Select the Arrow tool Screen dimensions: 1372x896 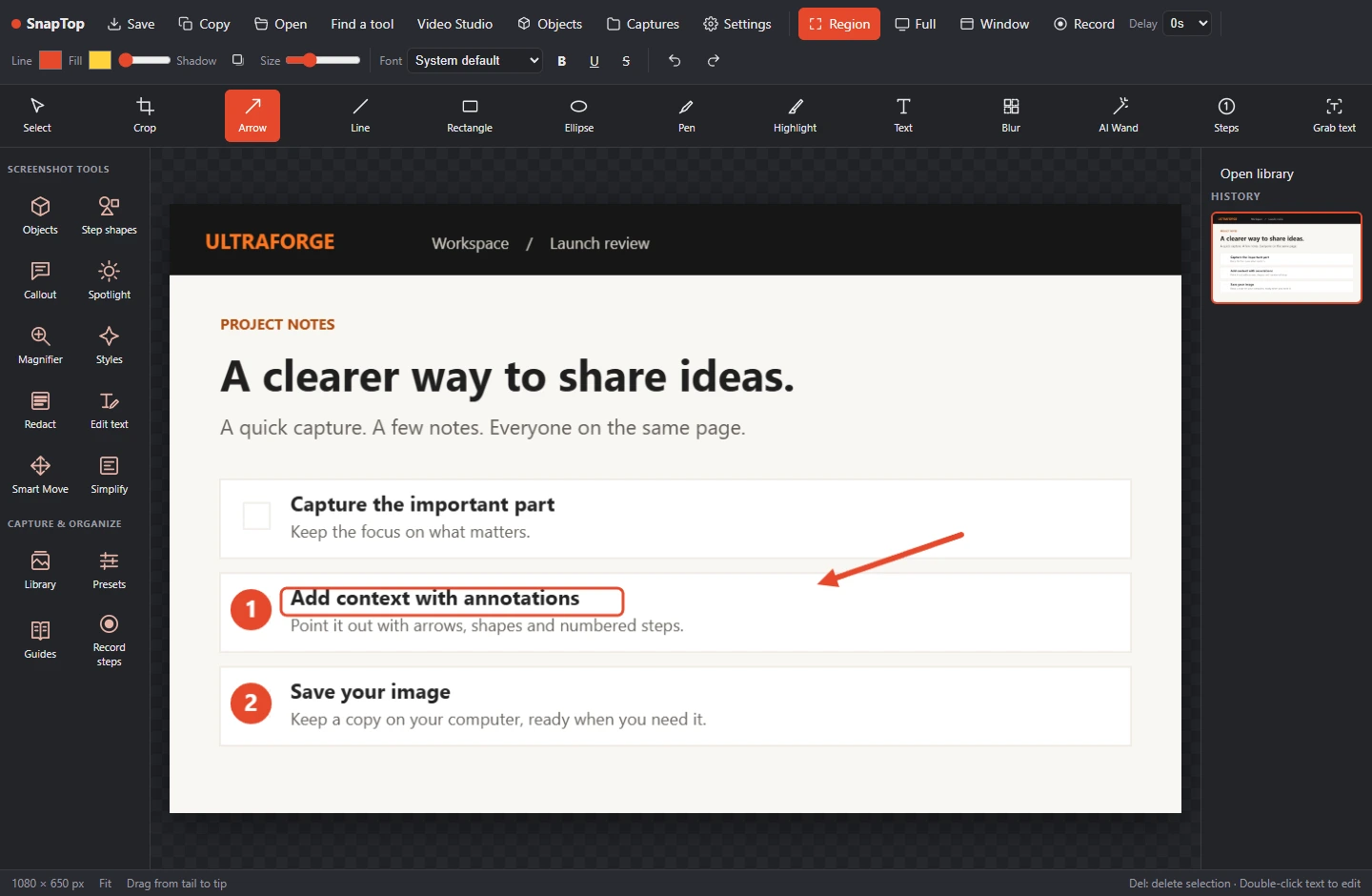252,115
